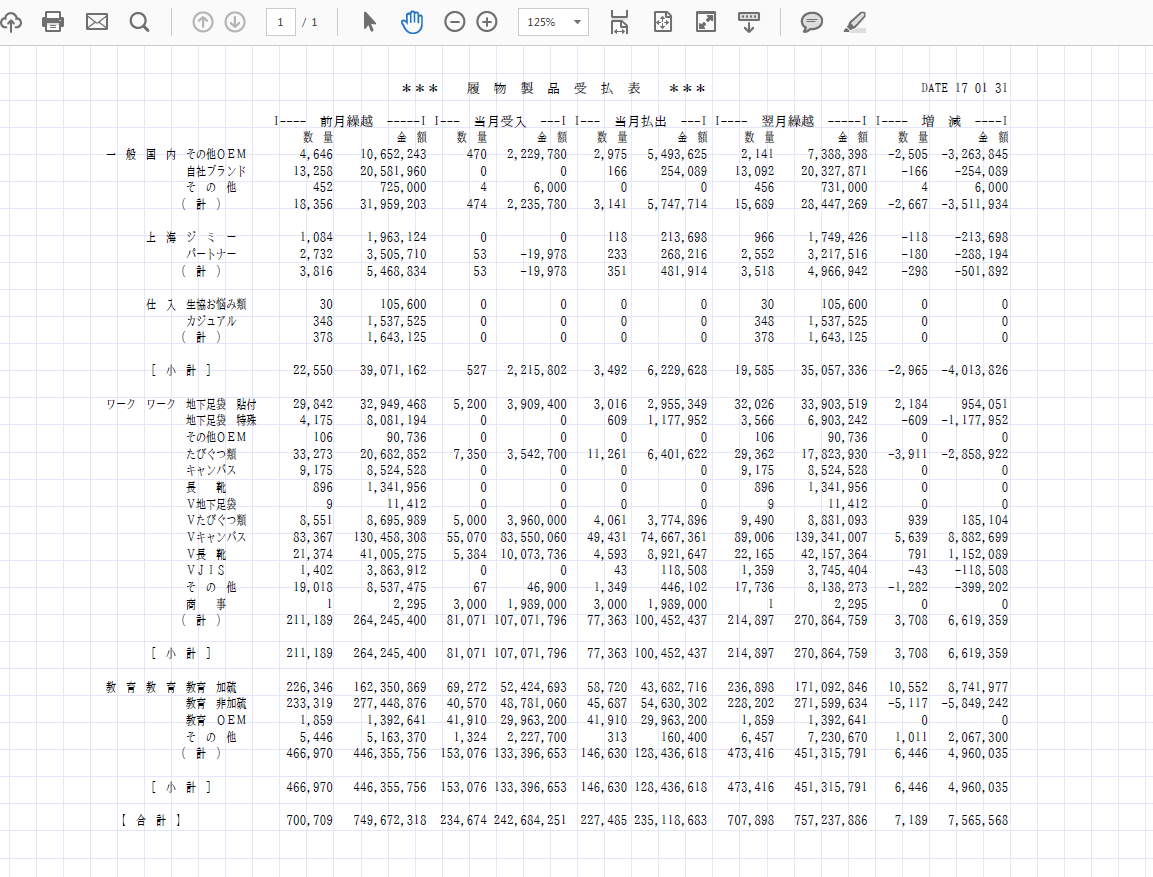Viewport: 1153px width, 877px height.
Task: Activate the selection arrow tool
Action: tap(370, 22)
